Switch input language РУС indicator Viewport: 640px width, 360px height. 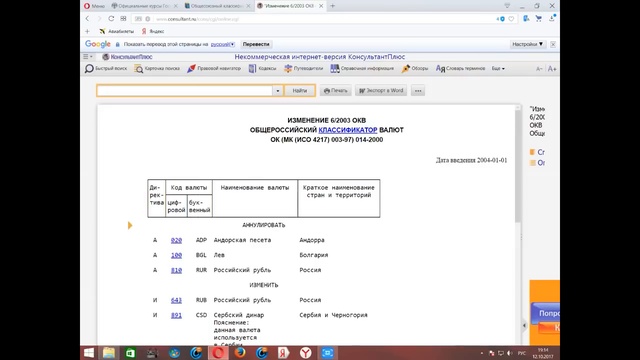coord(522,353)
